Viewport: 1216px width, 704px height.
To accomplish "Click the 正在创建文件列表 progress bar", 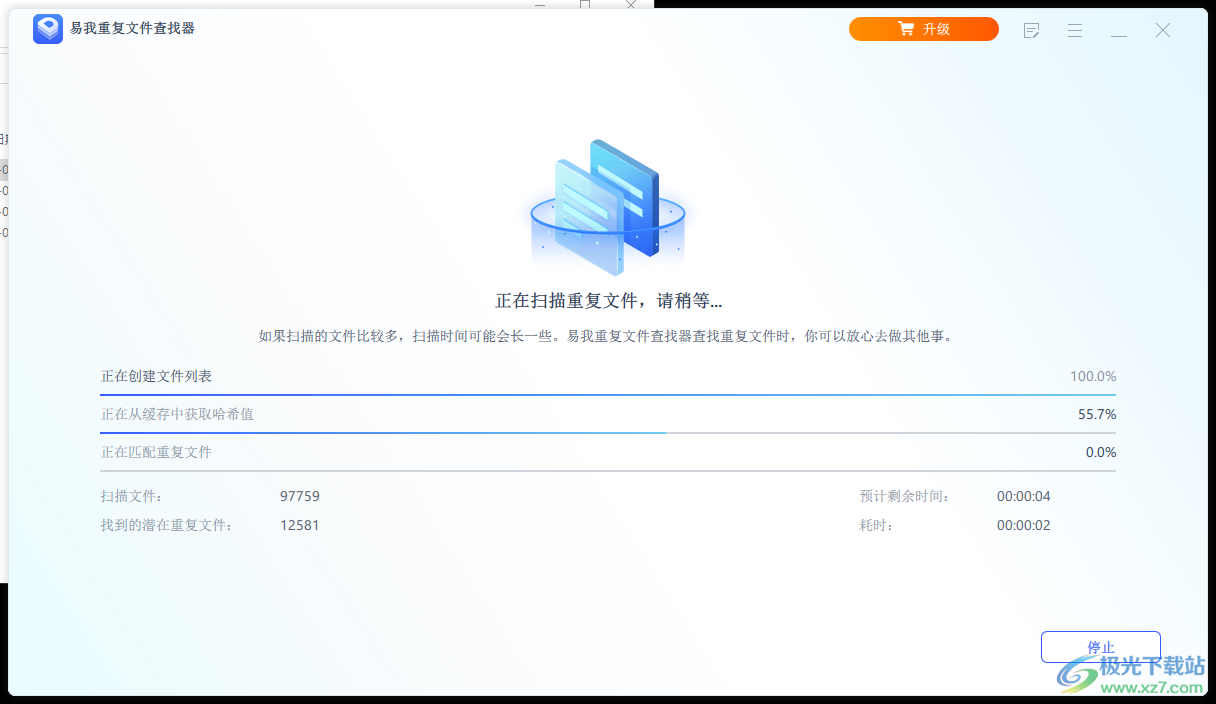I will point(608,395).
